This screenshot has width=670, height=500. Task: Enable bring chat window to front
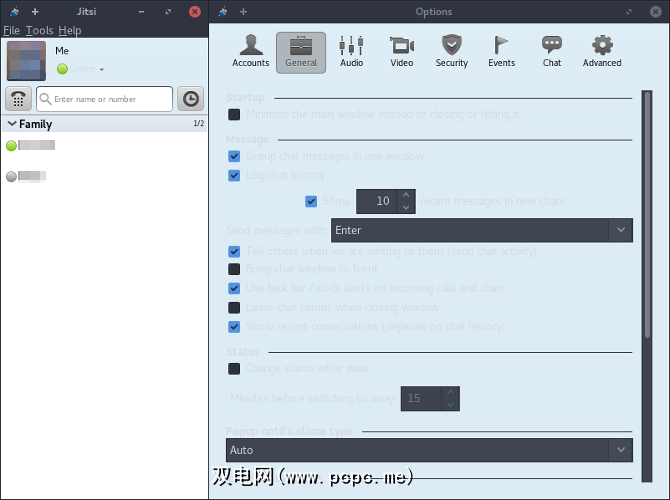[234, 269]
